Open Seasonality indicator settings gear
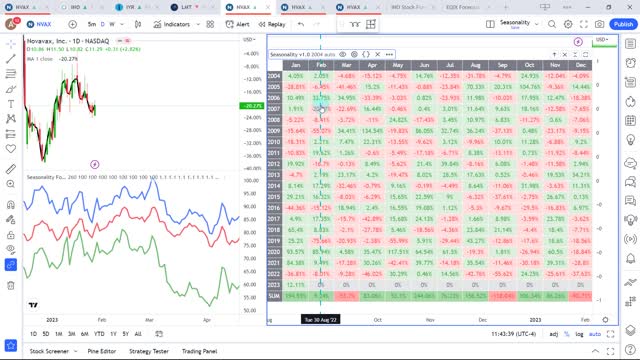The height and width of the screenshot is (360, 640). point(354,54)
